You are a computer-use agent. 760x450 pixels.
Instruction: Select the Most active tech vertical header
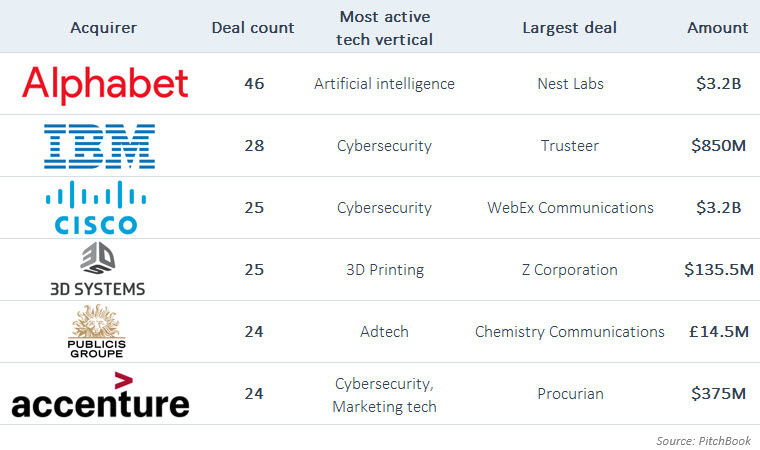pyautogui.click(x=385, y=27)
